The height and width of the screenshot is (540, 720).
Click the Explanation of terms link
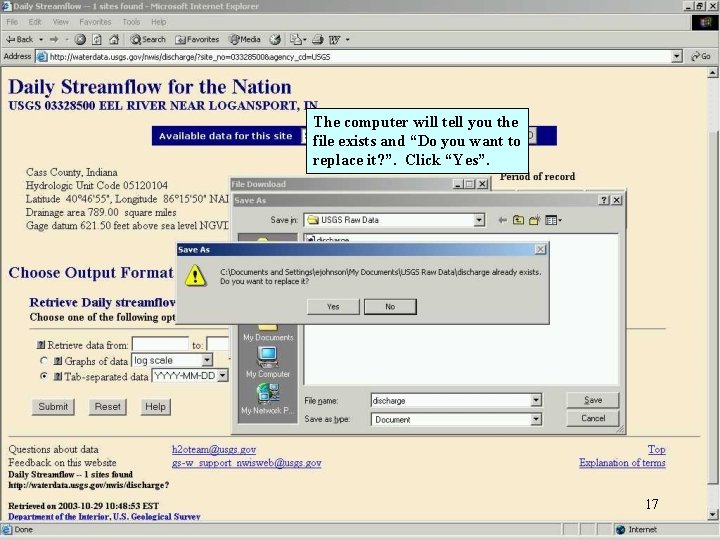pos(622,463)
